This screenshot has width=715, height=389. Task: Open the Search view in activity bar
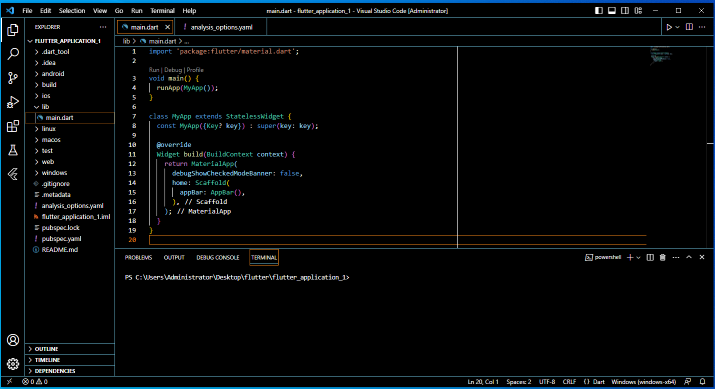[13, 54]
